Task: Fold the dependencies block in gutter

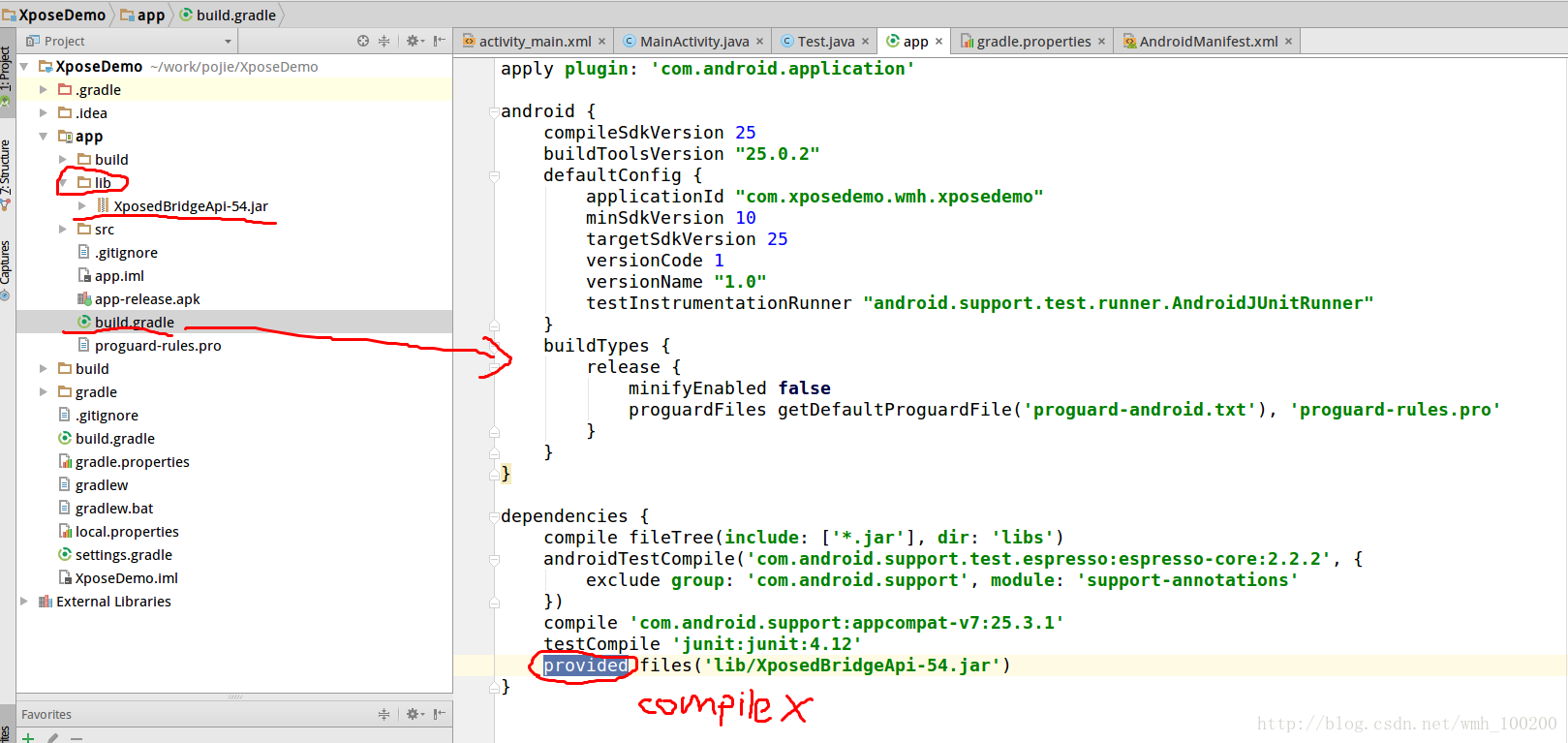Action: point(494,516)
